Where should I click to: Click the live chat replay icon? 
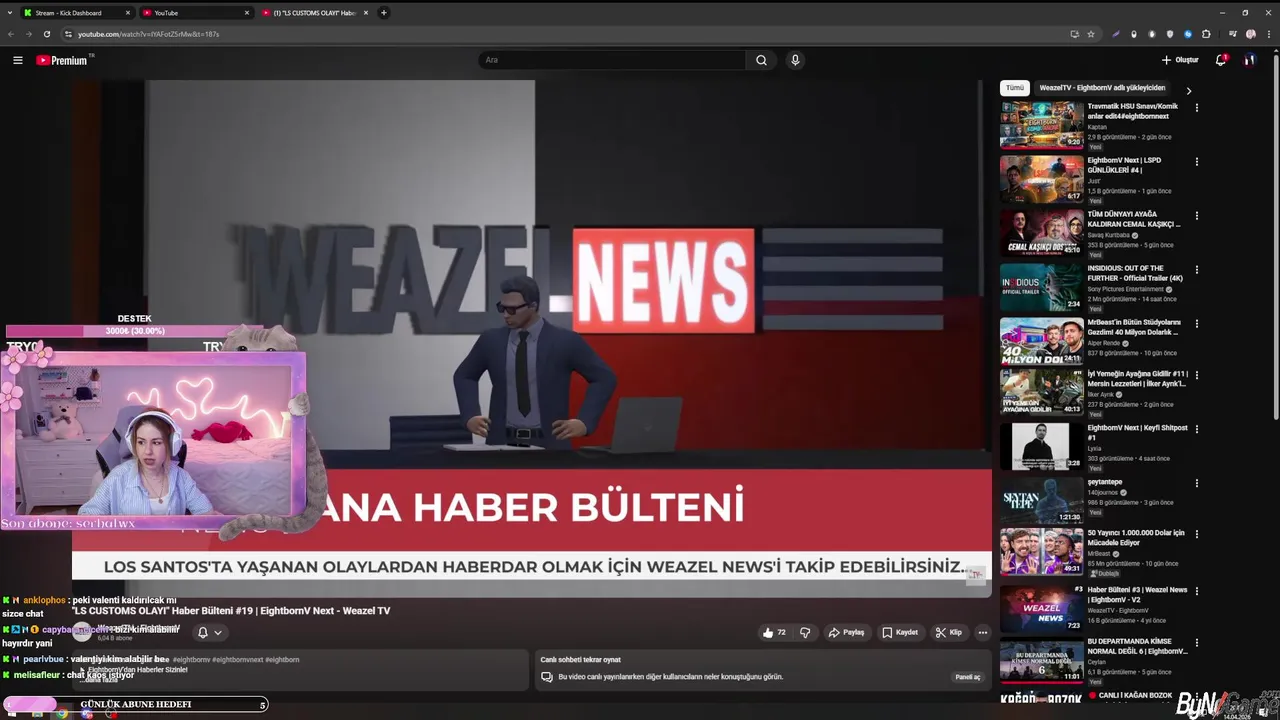(546, 677)
